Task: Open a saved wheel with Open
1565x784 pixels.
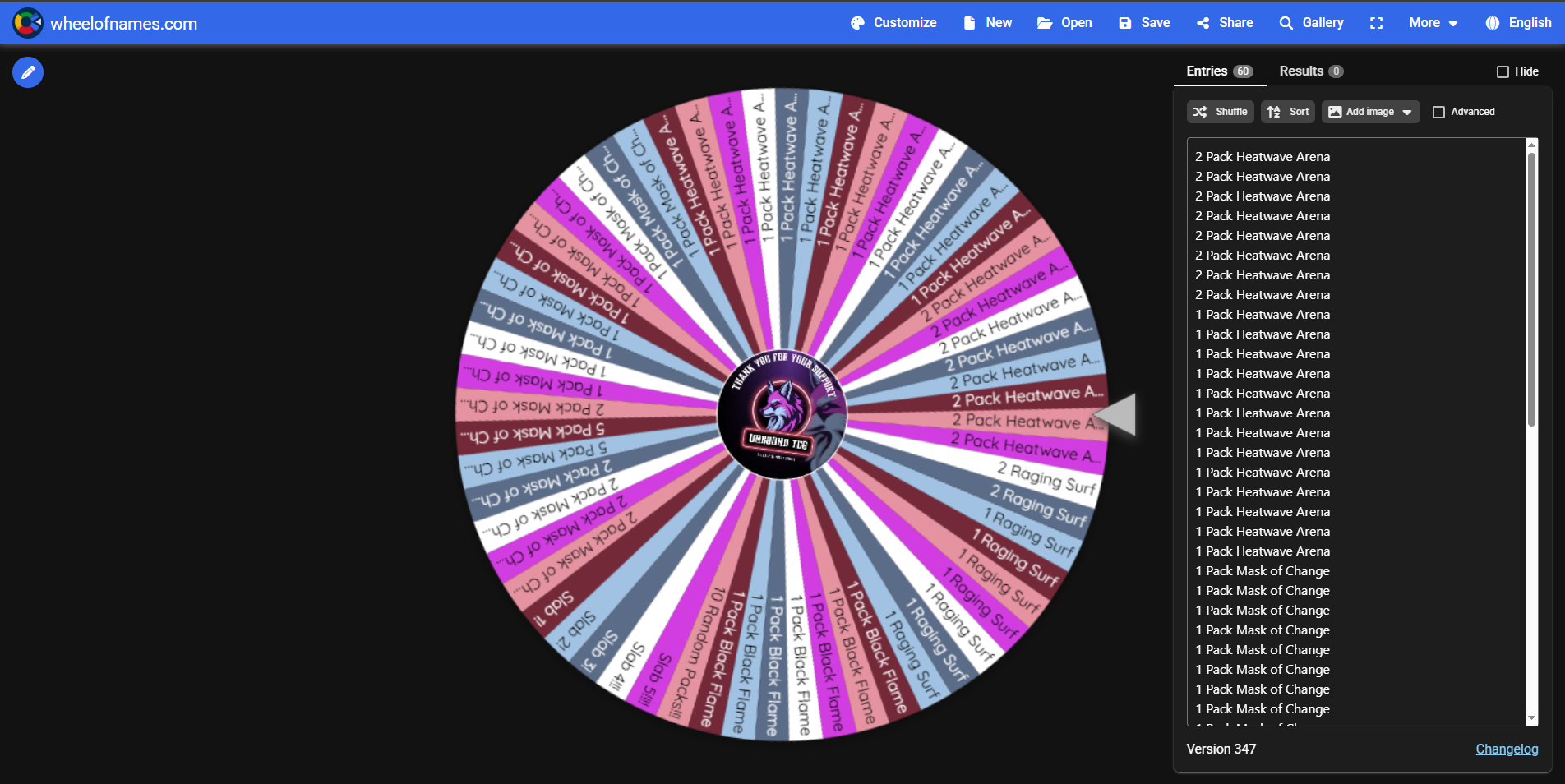Action: (1064, 23)
